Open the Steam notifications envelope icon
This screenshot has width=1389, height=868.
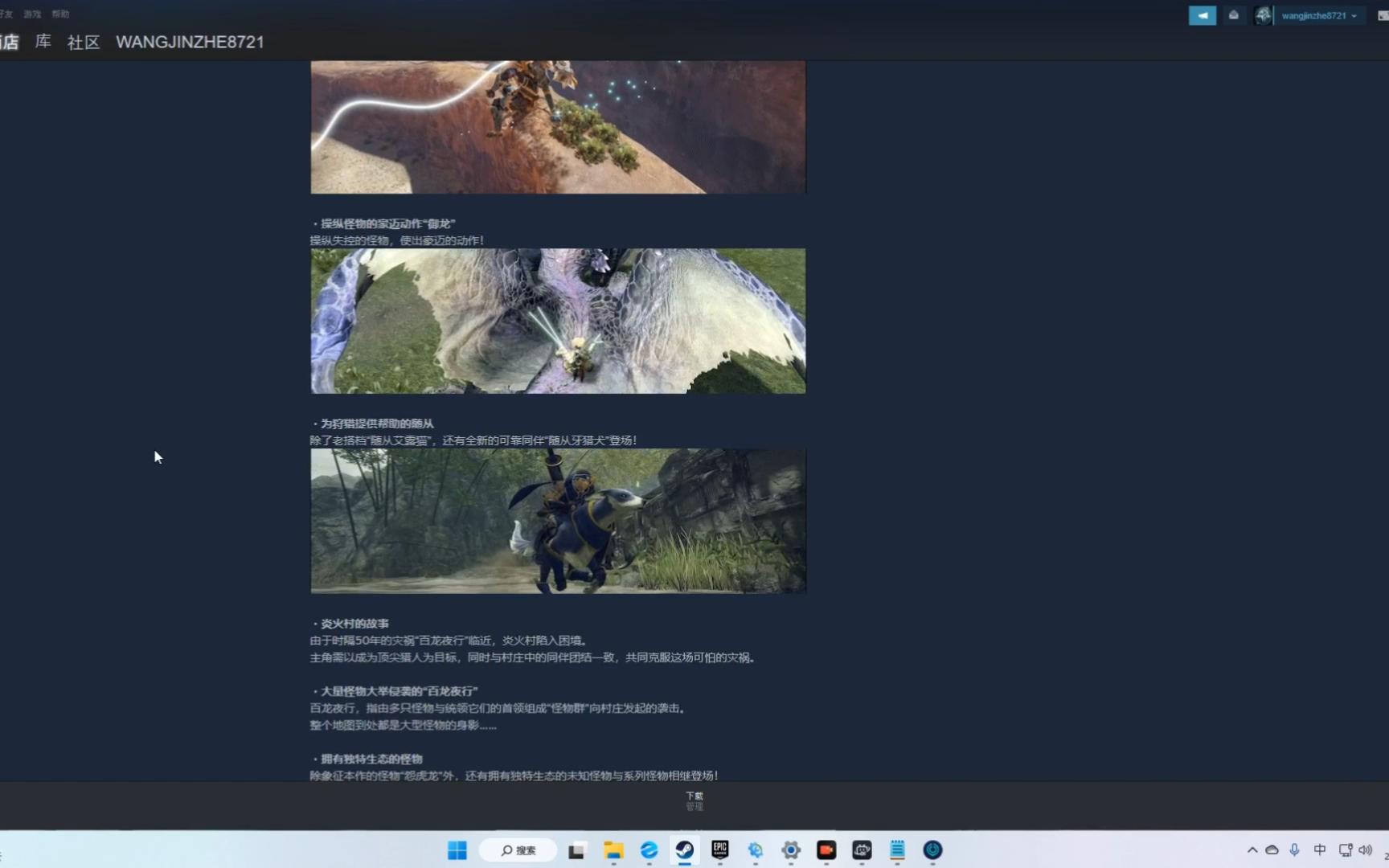coord(1233,15)
